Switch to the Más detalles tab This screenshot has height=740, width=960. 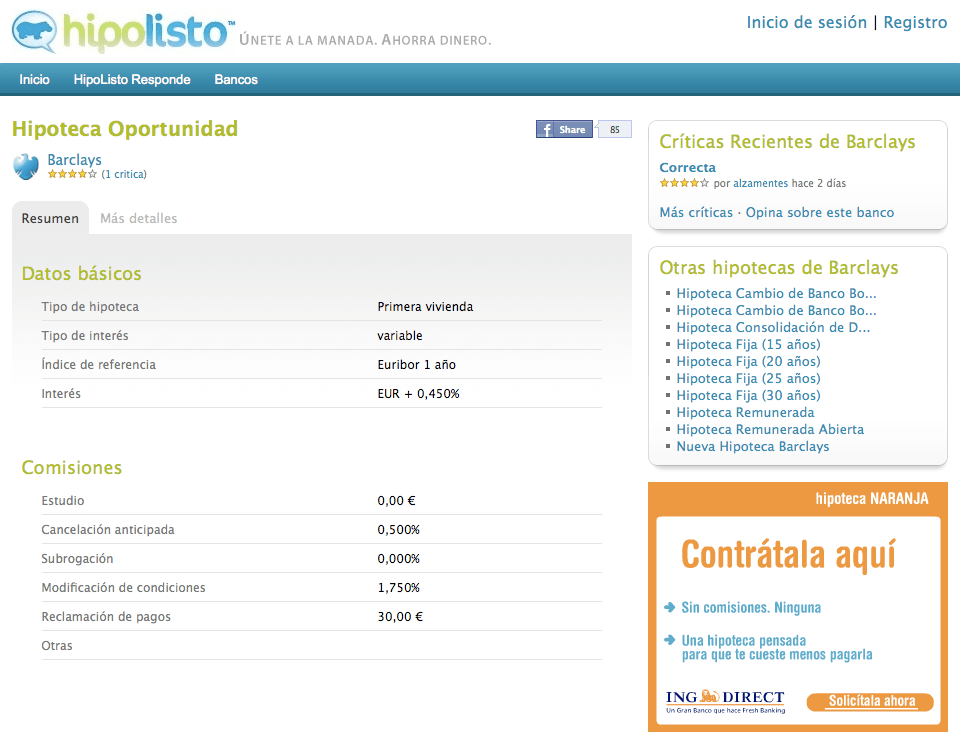pyautogui.click(x=138, y=219)
